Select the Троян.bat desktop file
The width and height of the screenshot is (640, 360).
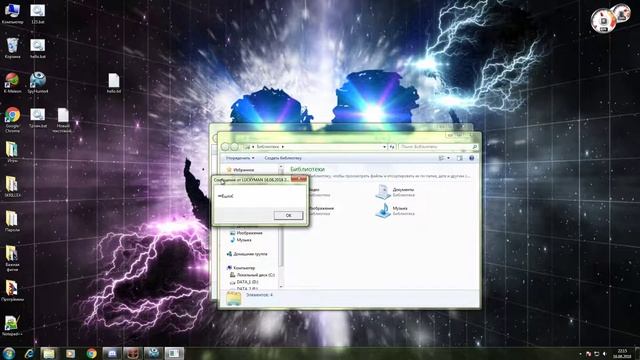38,118
